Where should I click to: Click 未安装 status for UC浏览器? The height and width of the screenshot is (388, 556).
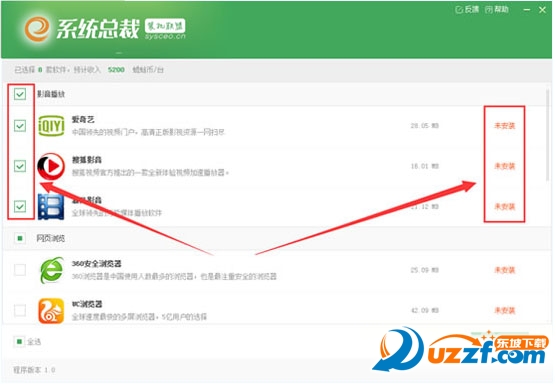pos(505,310)
